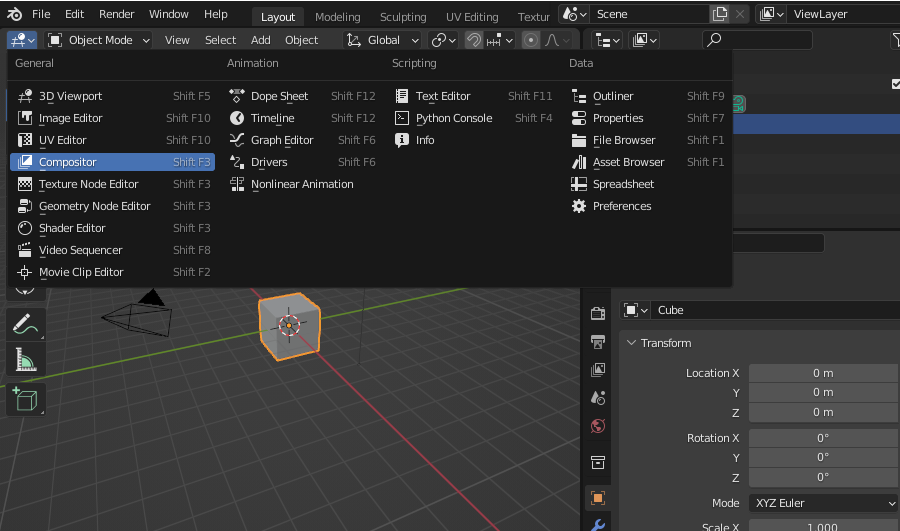Choose Shader Editor

point(112,228)
